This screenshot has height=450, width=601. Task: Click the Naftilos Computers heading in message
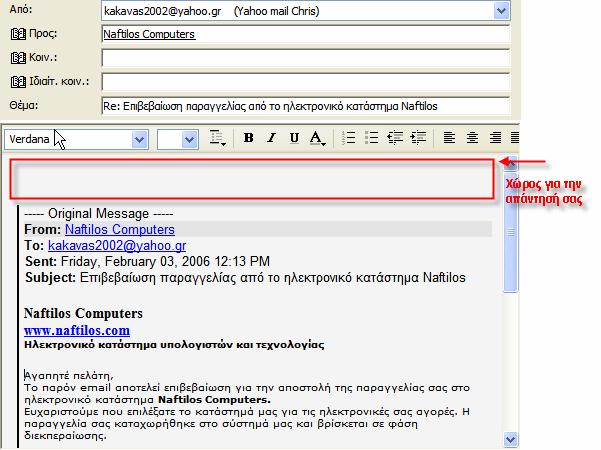pyautogui.click(x=83, y=314)
